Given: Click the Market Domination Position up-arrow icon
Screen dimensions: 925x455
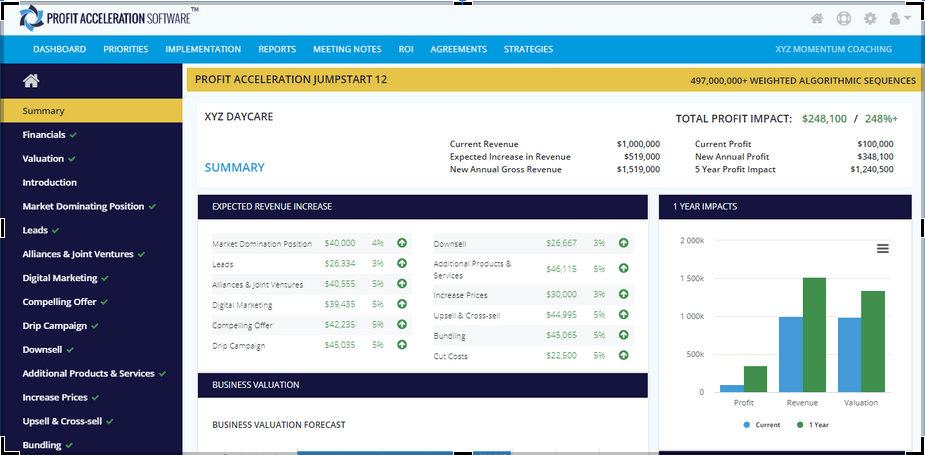Looking at the screenshot, I should coord(402,243).
